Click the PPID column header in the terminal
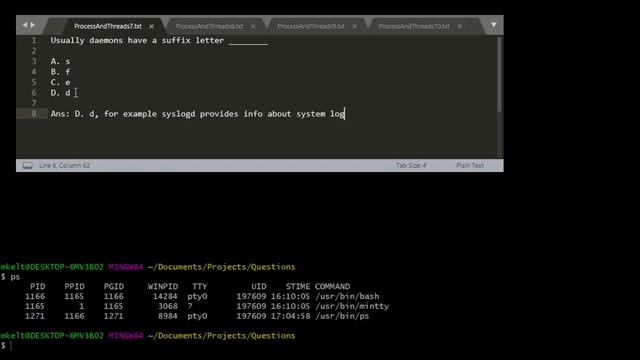This screenshot has height=360, width=640. (74, 286)
